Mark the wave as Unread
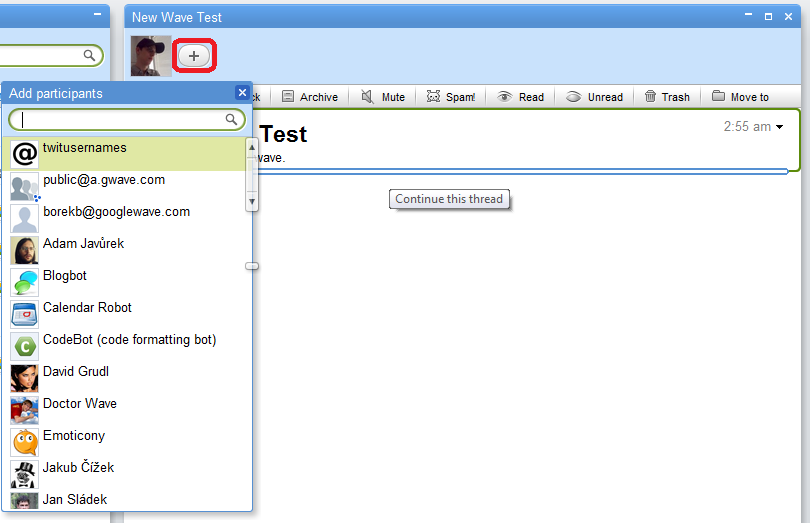 pos(594,97)
